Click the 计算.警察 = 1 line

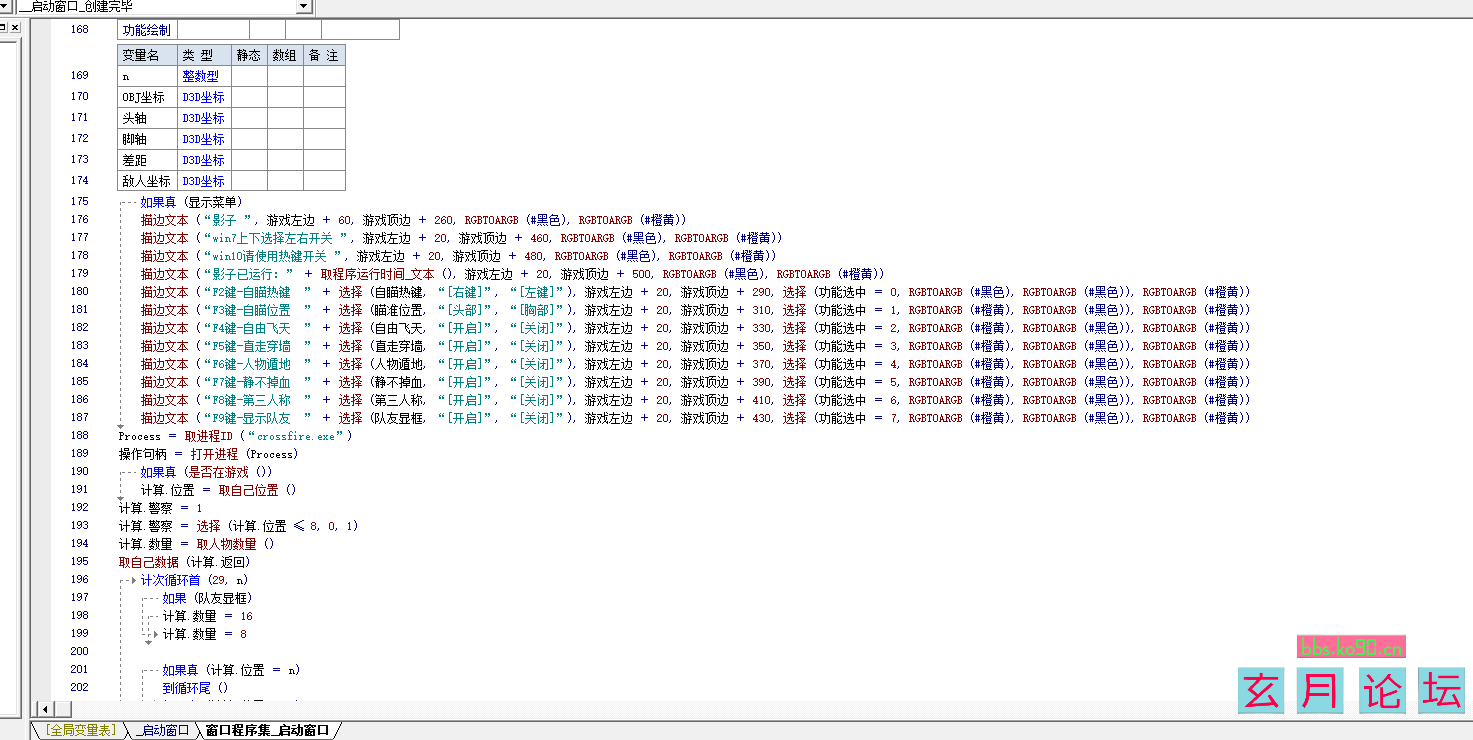[x=160, y=508]
